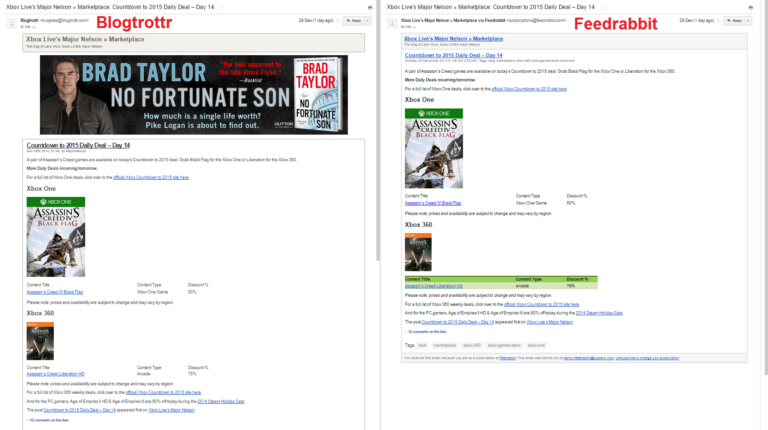Click 'Unsubscribe or change your subscription' link
The height and width of the screenshot is (430, 768).
(647, 358)
